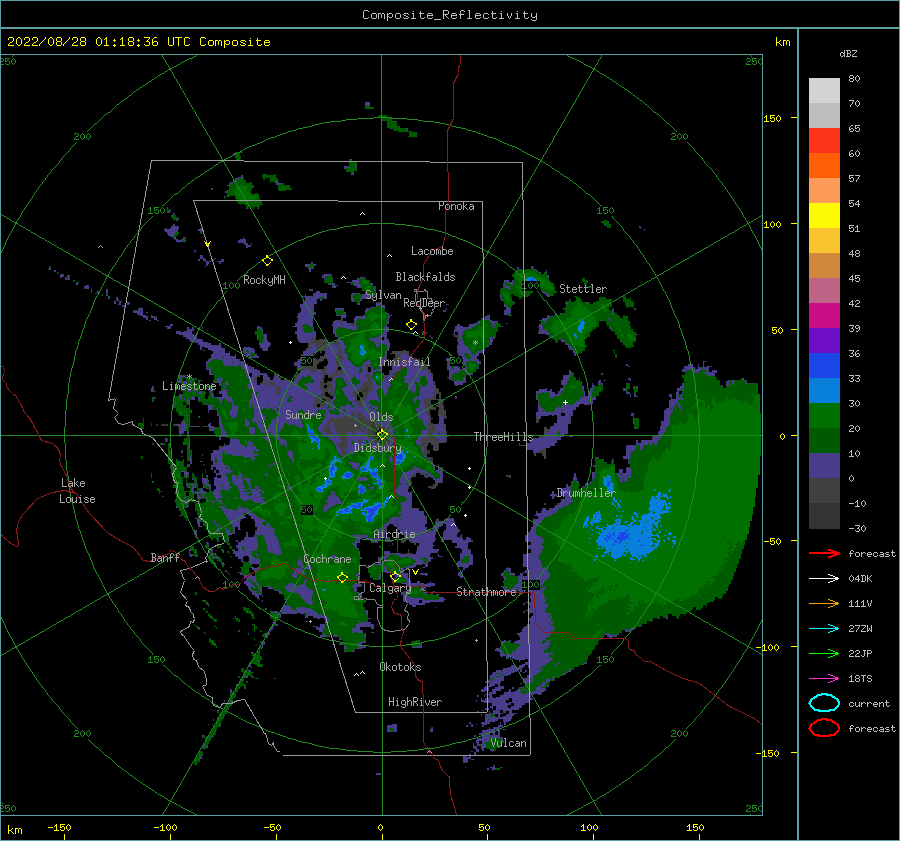Click the yellow diamond marker above Calgary
The image size is (900, 841).
point(395,576)
